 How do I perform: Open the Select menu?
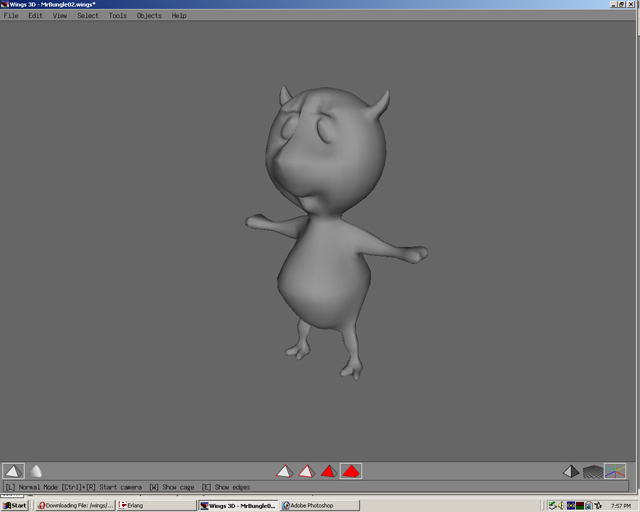(x=88, y=16)
